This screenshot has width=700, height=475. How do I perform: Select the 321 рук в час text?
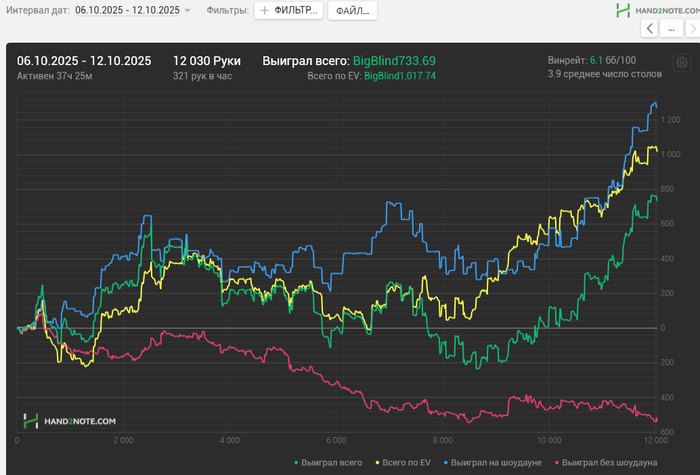click(202, 76)
